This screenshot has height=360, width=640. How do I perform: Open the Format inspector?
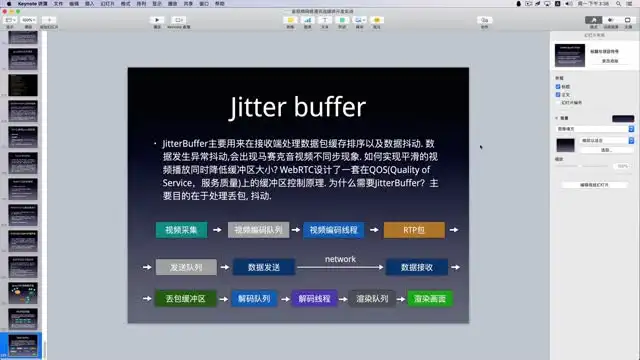click(x=593, y=20)
